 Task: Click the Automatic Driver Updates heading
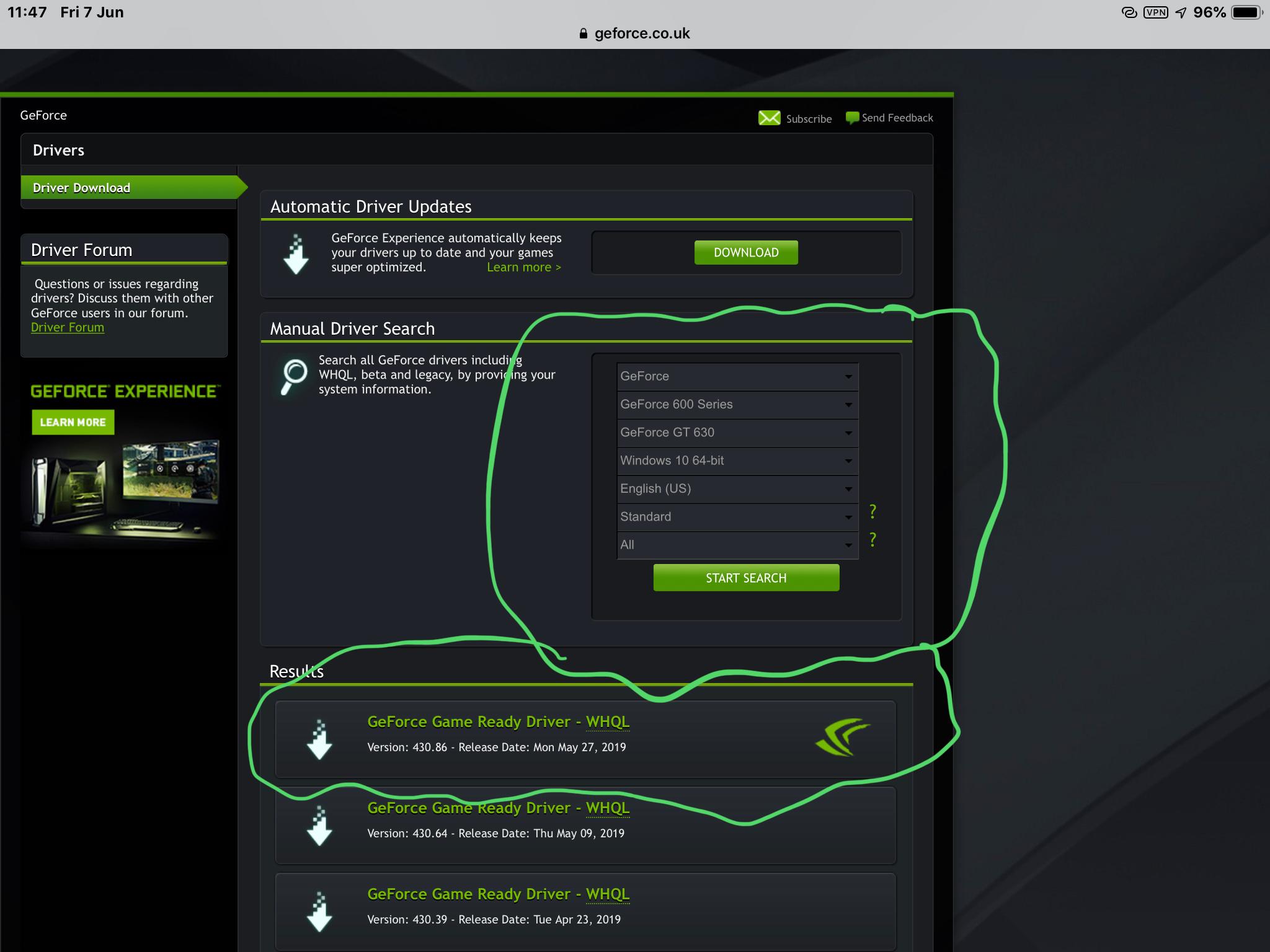coord(371,206)
